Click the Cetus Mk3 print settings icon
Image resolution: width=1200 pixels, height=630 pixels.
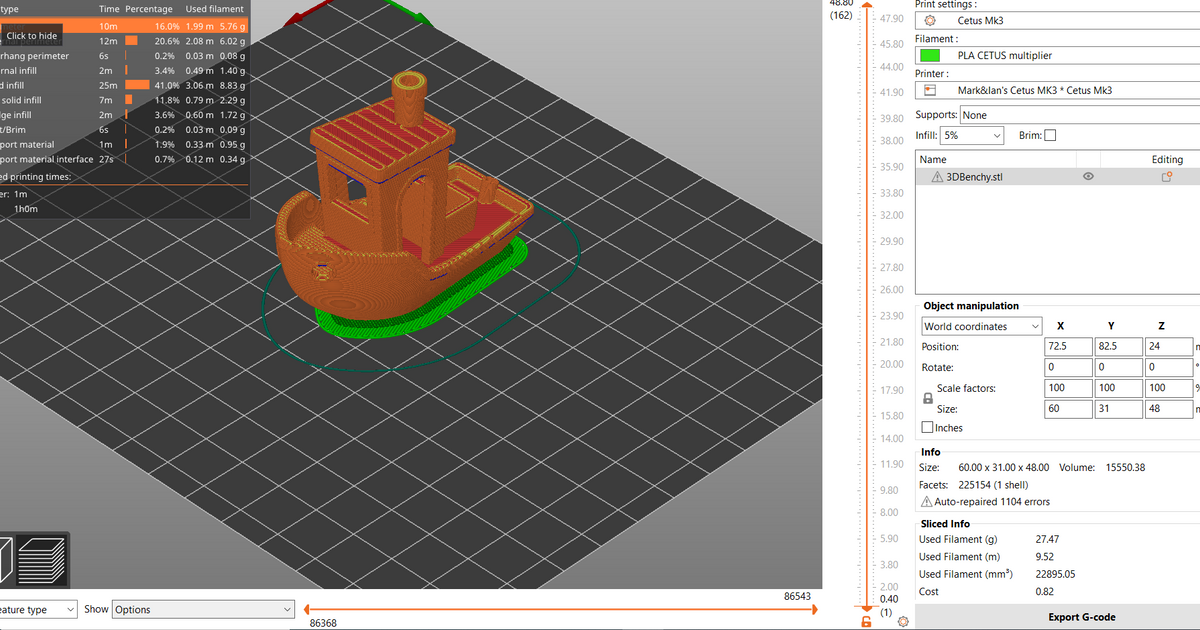pos(929,20)
